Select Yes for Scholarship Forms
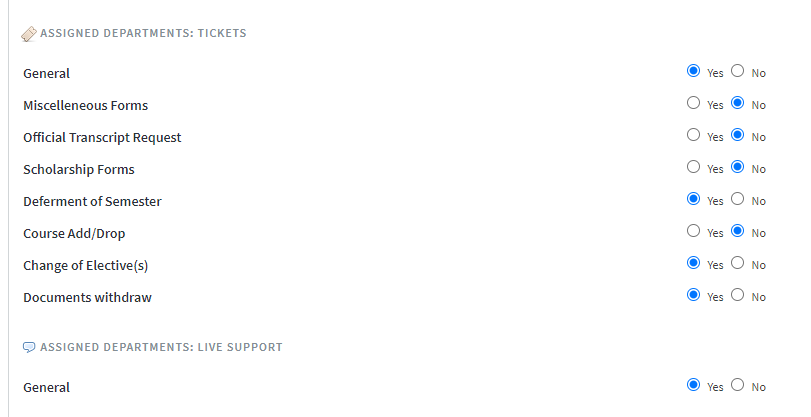Viewport: 811px width, 417px height. 693,167
